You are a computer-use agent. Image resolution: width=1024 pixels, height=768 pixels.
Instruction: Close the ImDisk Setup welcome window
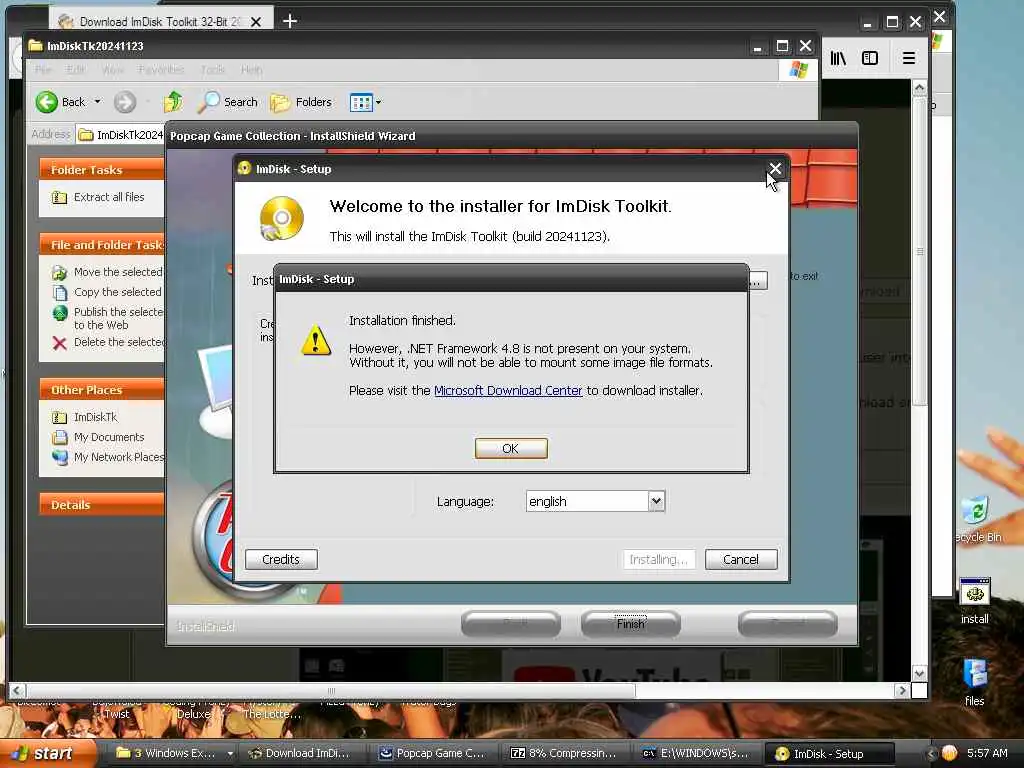pyautogui.click(x=775, y=169)
